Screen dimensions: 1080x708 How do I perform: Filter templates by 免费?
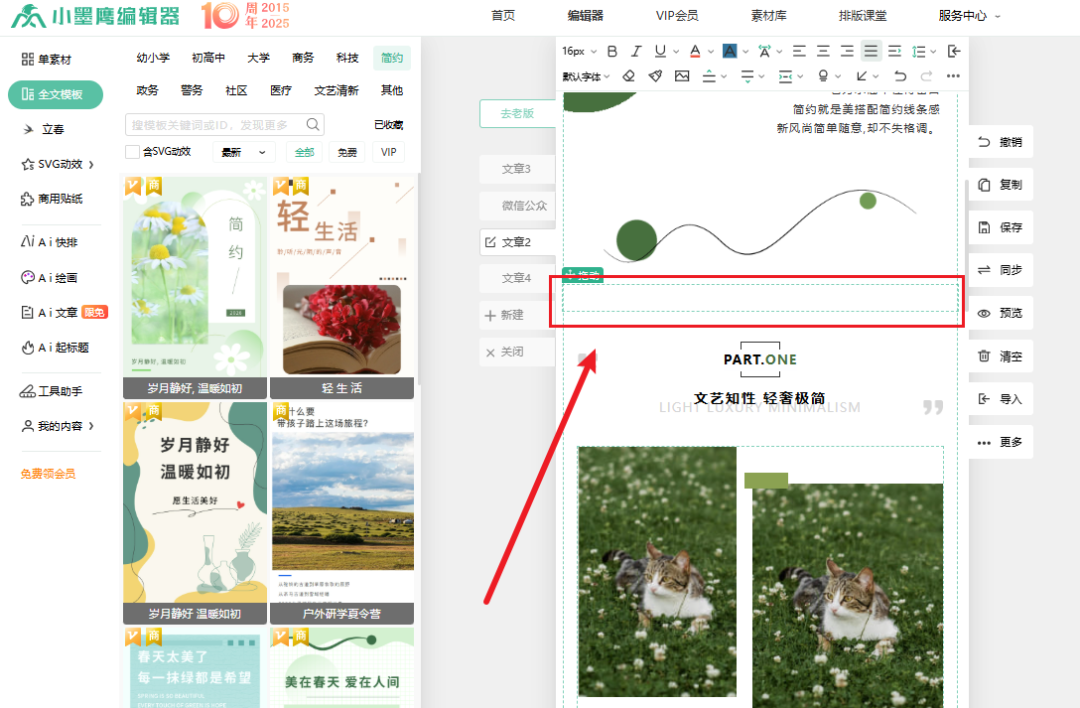(347, 152)
